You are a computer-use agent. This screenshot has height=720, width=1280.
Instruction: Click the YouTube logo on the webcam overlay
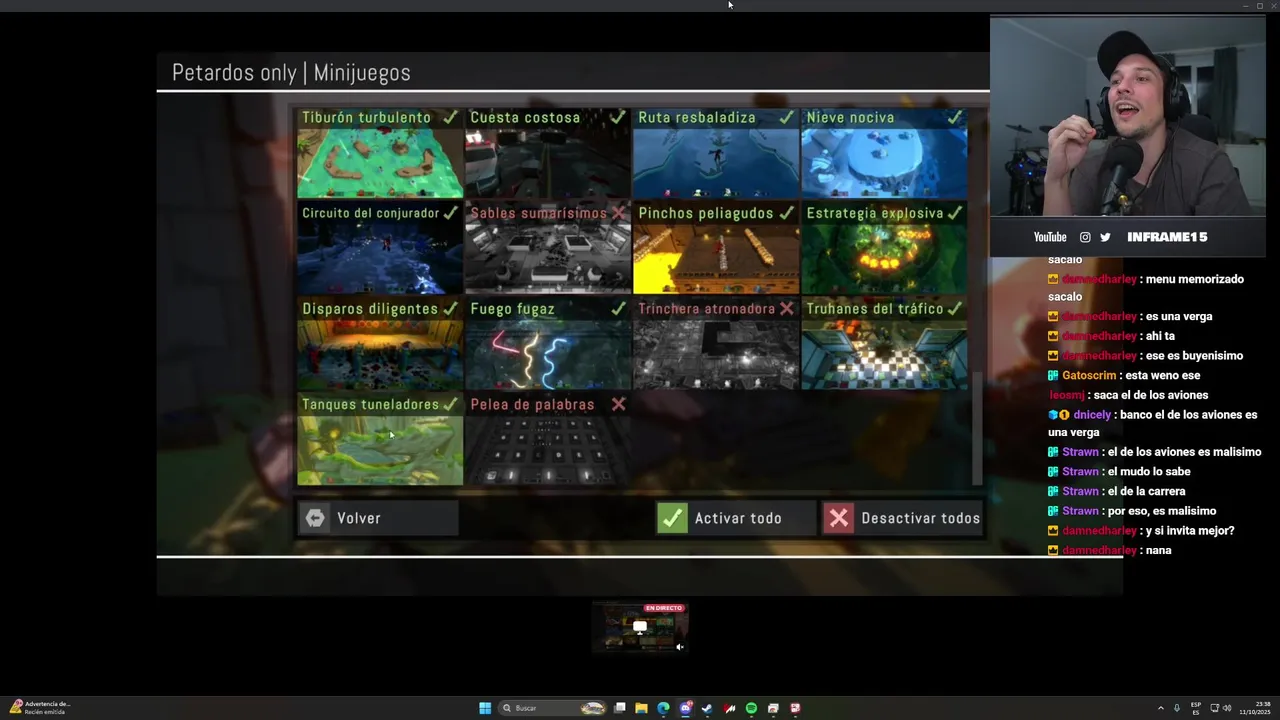click(1050, 237)
